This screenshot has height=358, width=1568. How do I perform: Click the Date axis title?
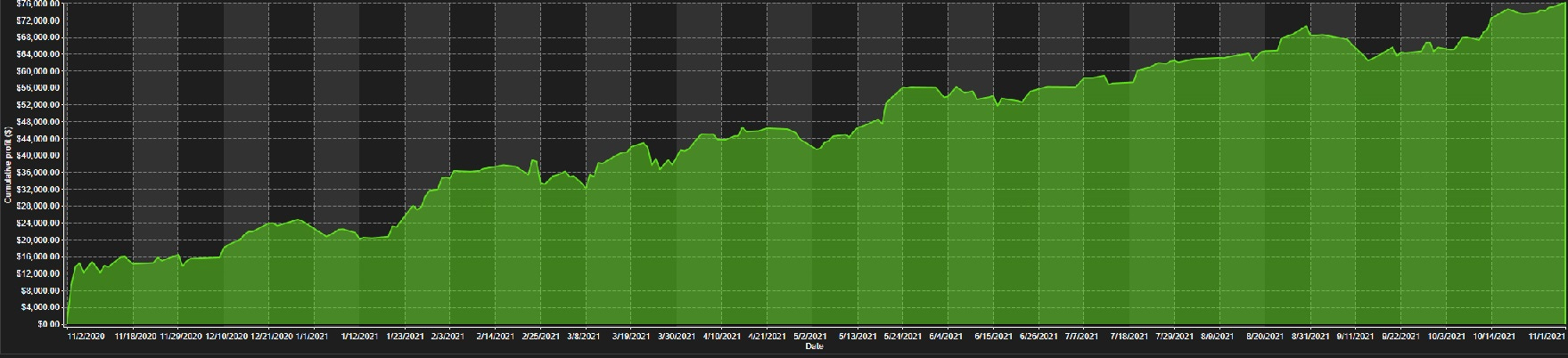(813, 346)
